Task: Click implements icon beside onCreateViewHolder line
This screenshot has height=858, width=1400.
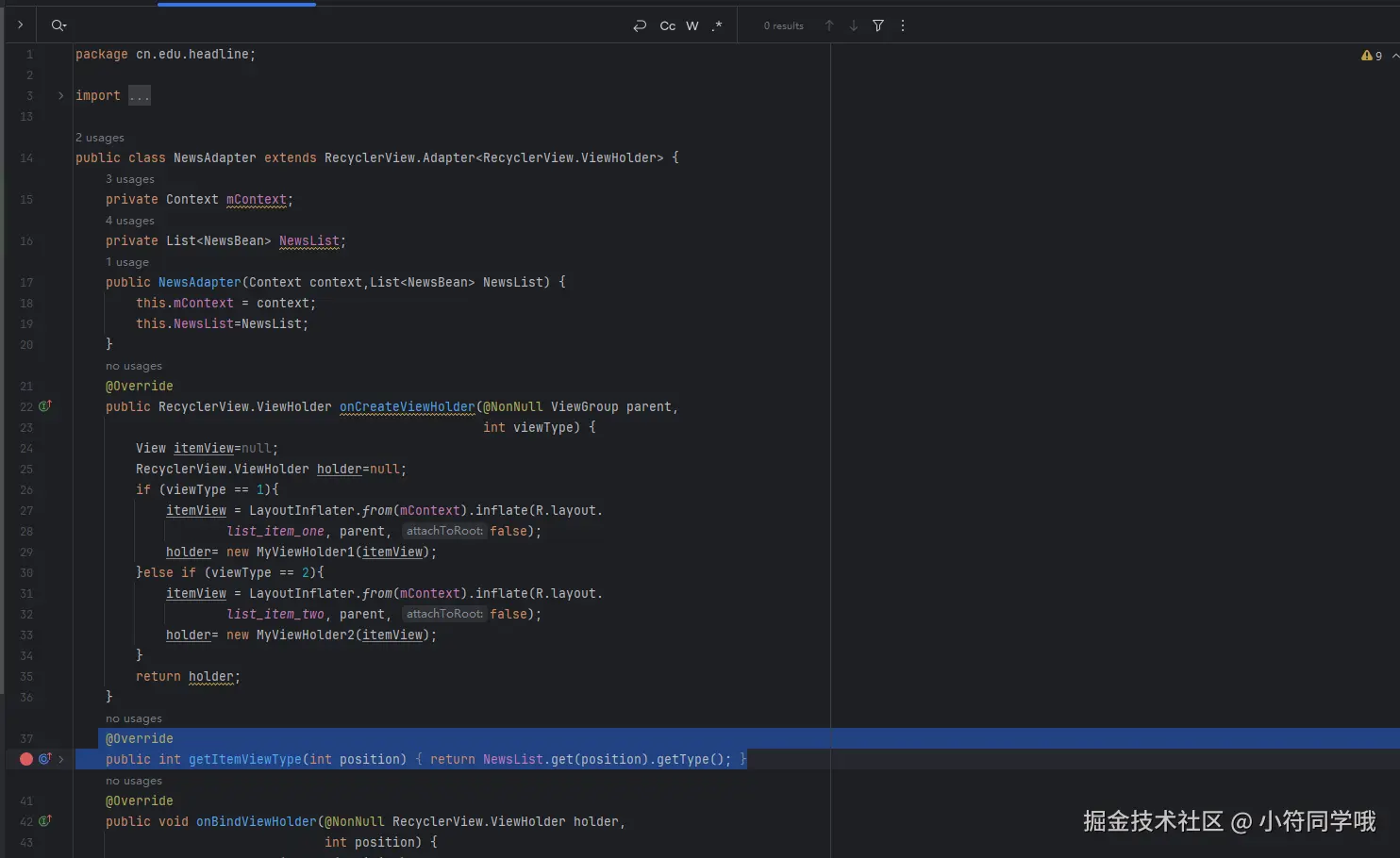Action: click(x=44, y=406)
